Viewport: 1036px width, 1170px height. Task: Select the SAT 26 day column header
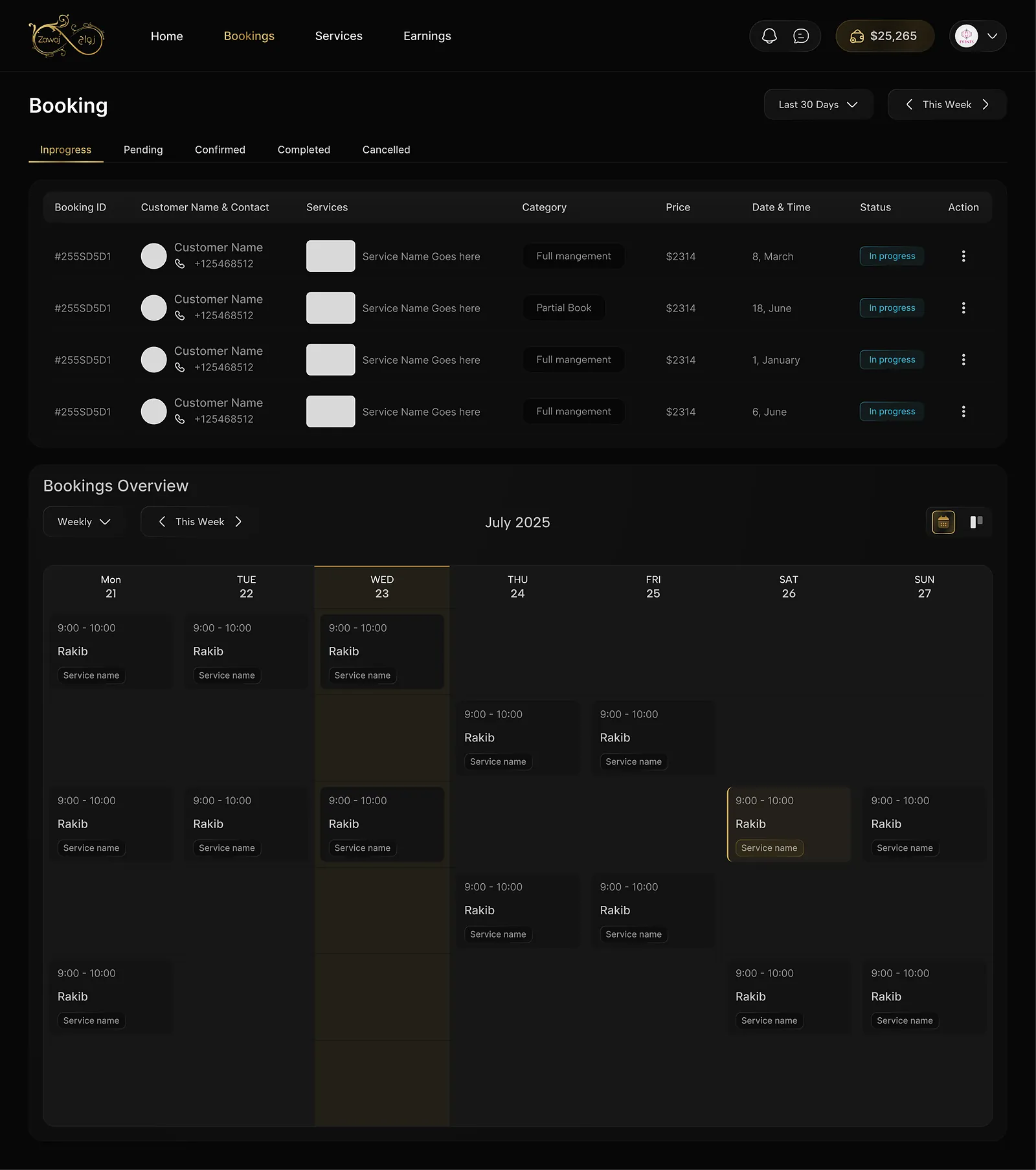[x=789, y=587]
